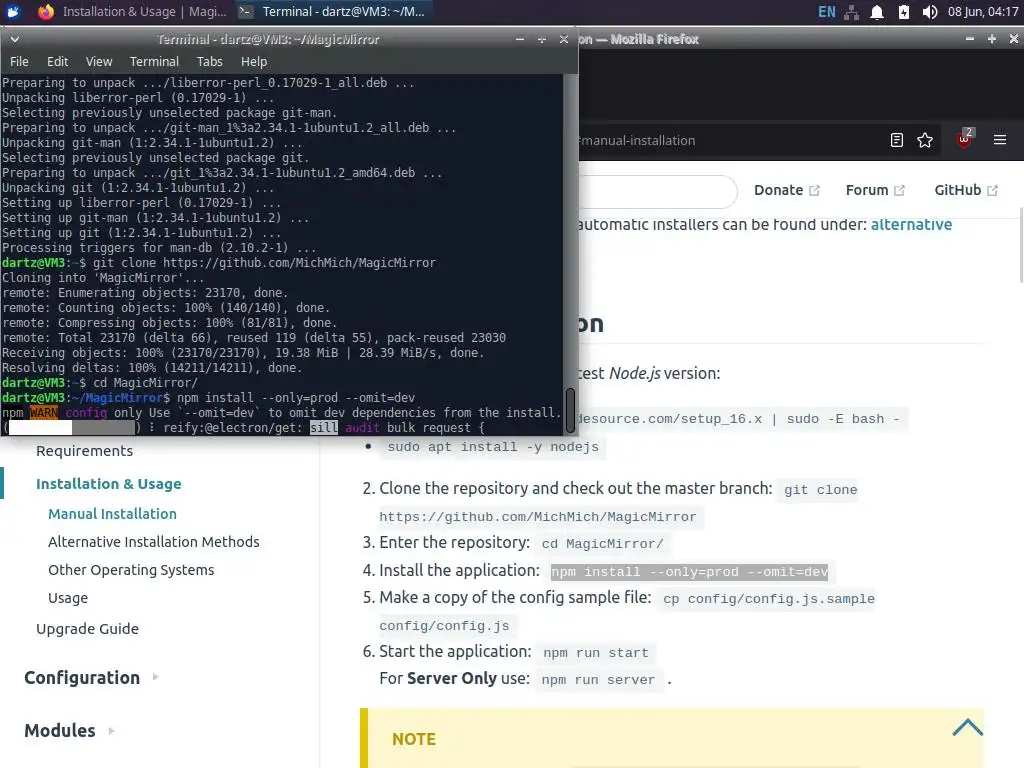Open the terminal Edit menu
This screenshot has width=1024, height=768.
(x=57, y=61)
